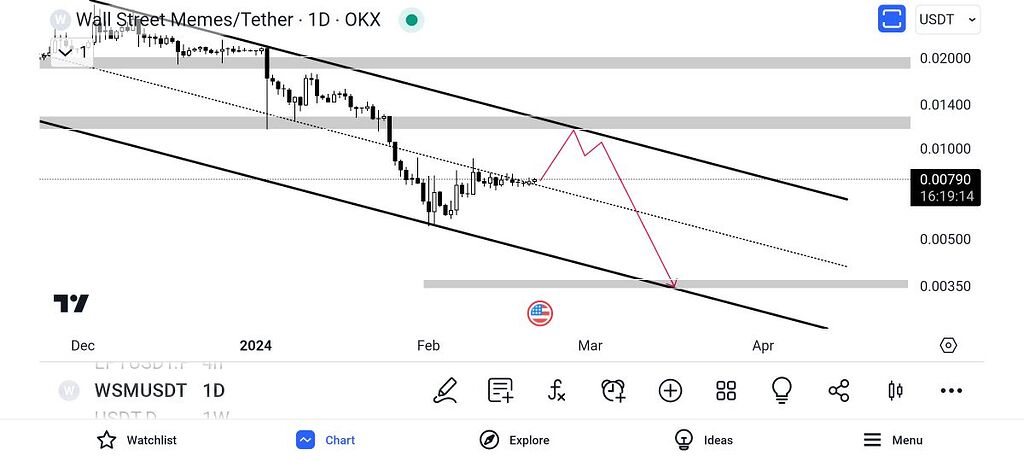This screenshot has width=1024, height=460.
Task: Tap the add note icon
Action: (x=501, y=391)
